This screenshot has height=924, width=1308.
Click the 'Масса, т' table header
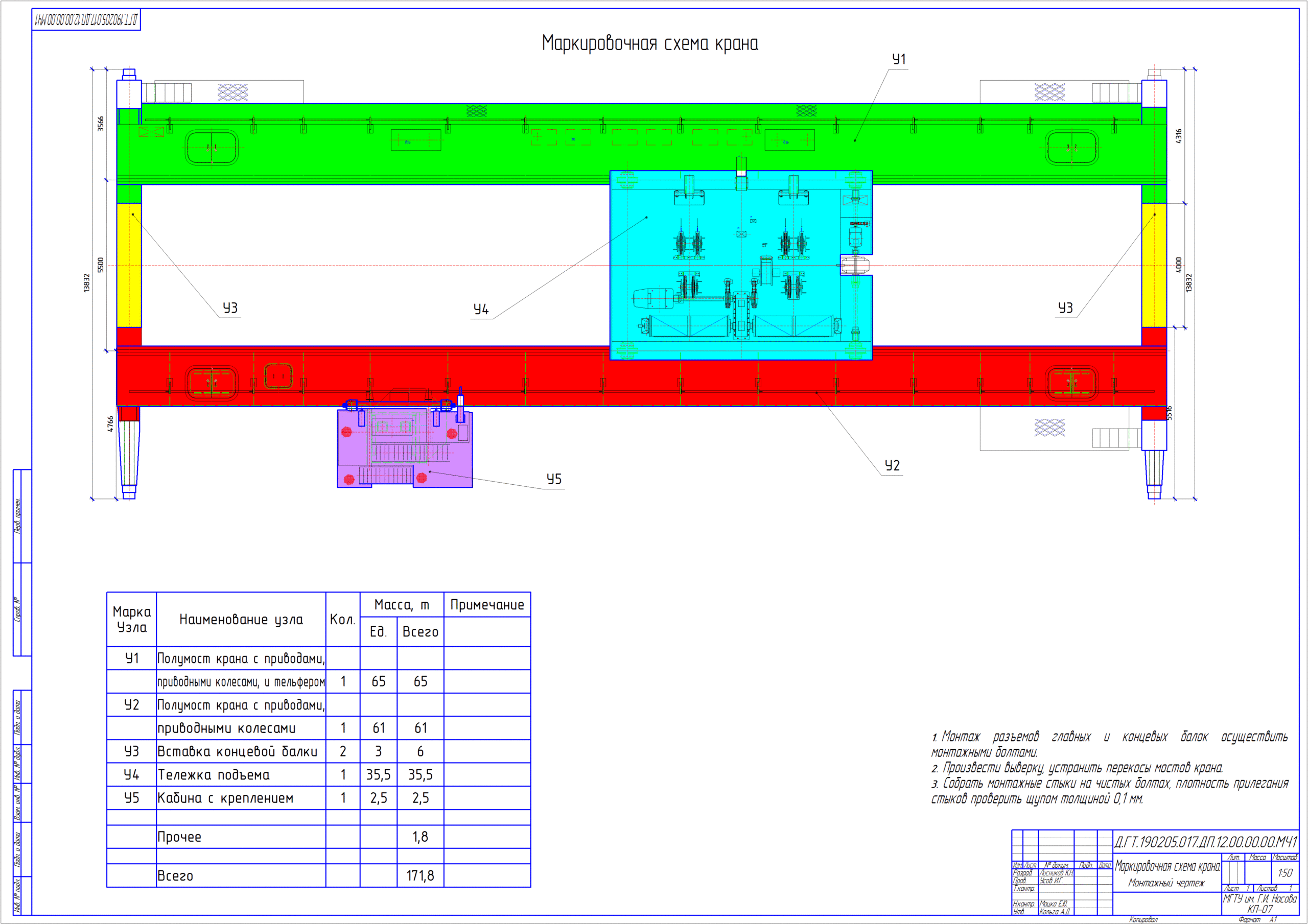click(402, 605)
